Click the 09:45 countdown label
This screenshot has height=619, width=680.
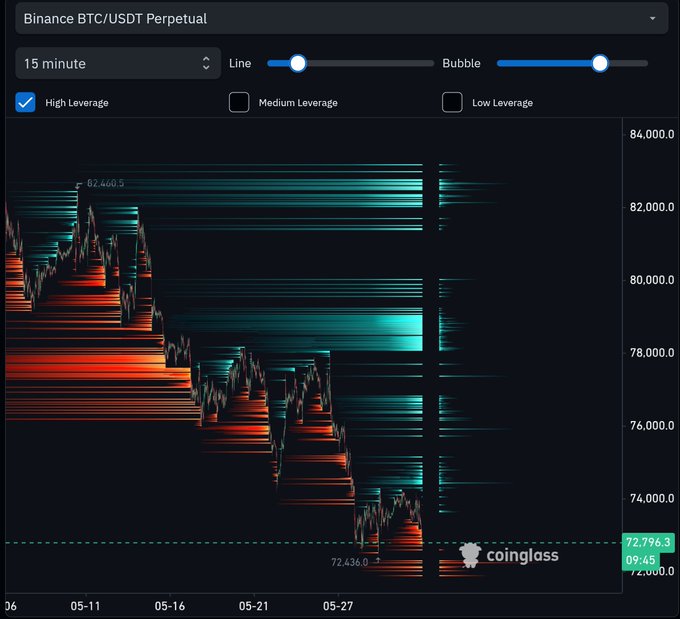click(x=641, y=560)
